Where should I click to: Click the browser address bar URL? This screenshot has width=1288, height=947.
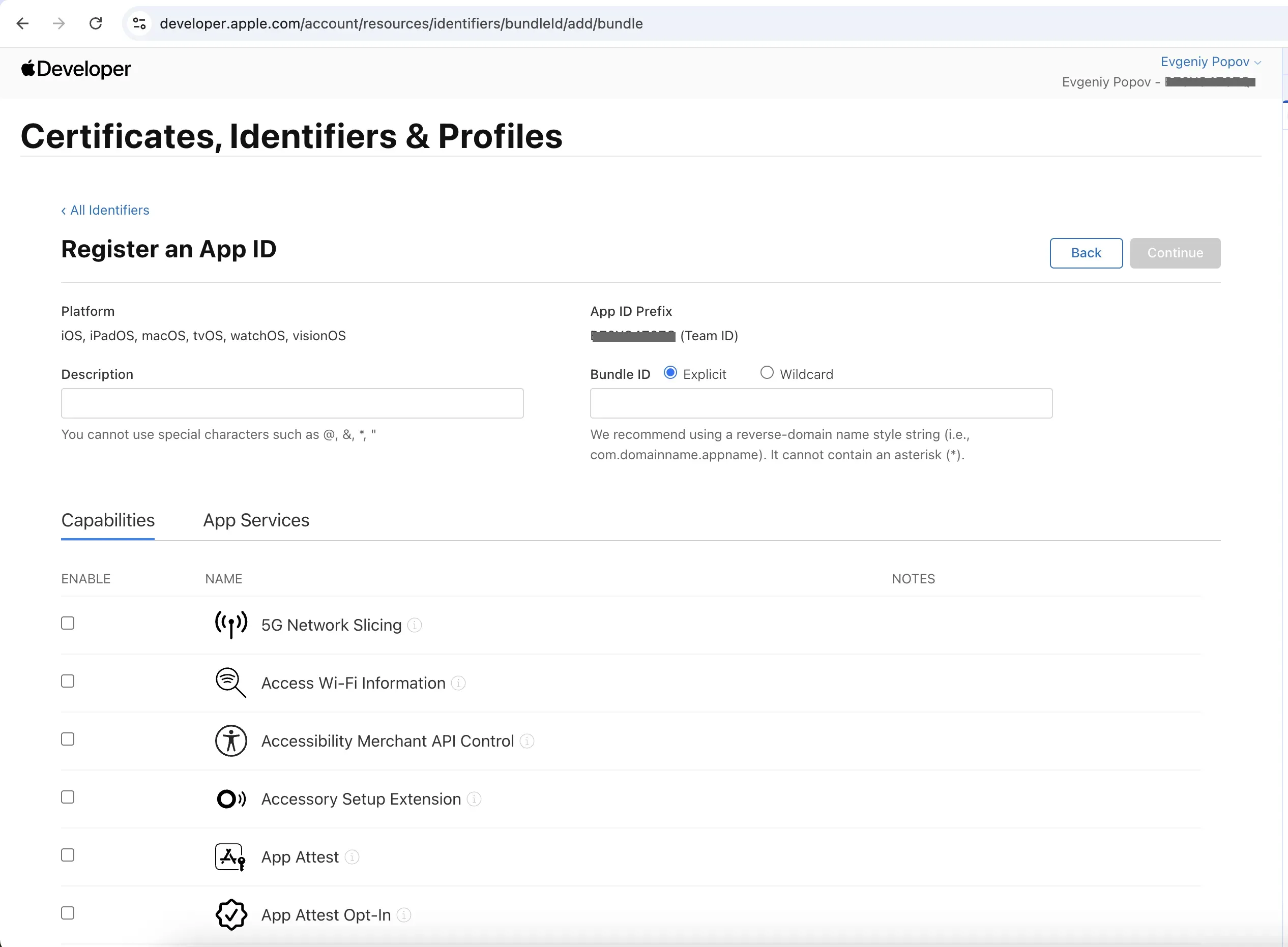point(401,23)
